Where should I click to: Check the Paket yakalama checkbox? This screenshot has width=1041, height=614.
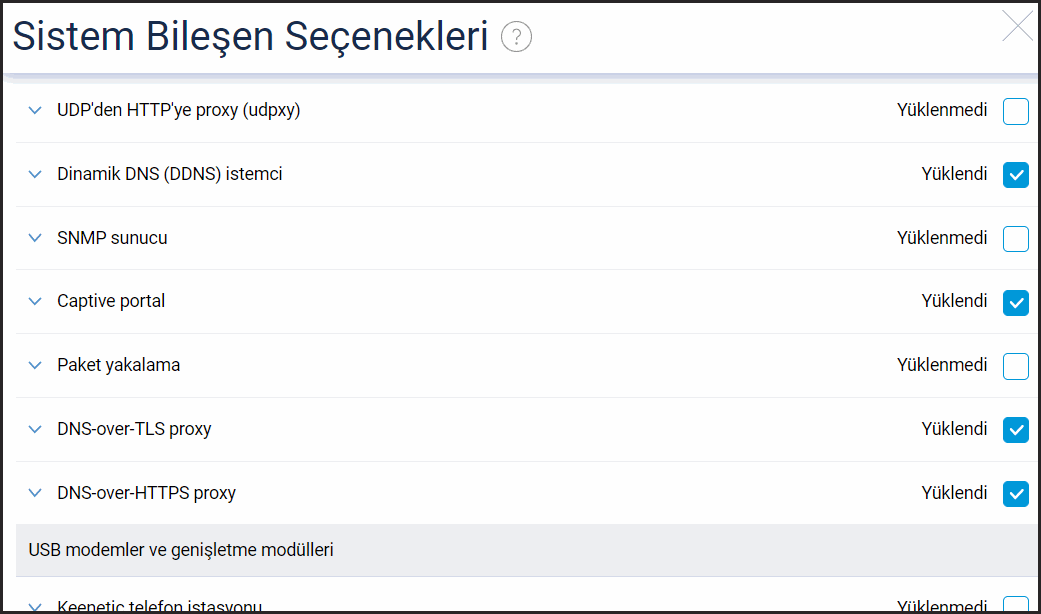[x=1015, y=366]
